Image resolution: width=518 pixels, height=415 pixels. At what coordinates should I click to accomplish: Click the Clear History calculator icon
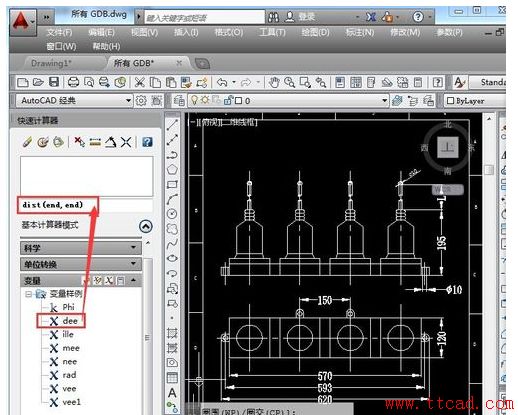(x=43, y=142)
